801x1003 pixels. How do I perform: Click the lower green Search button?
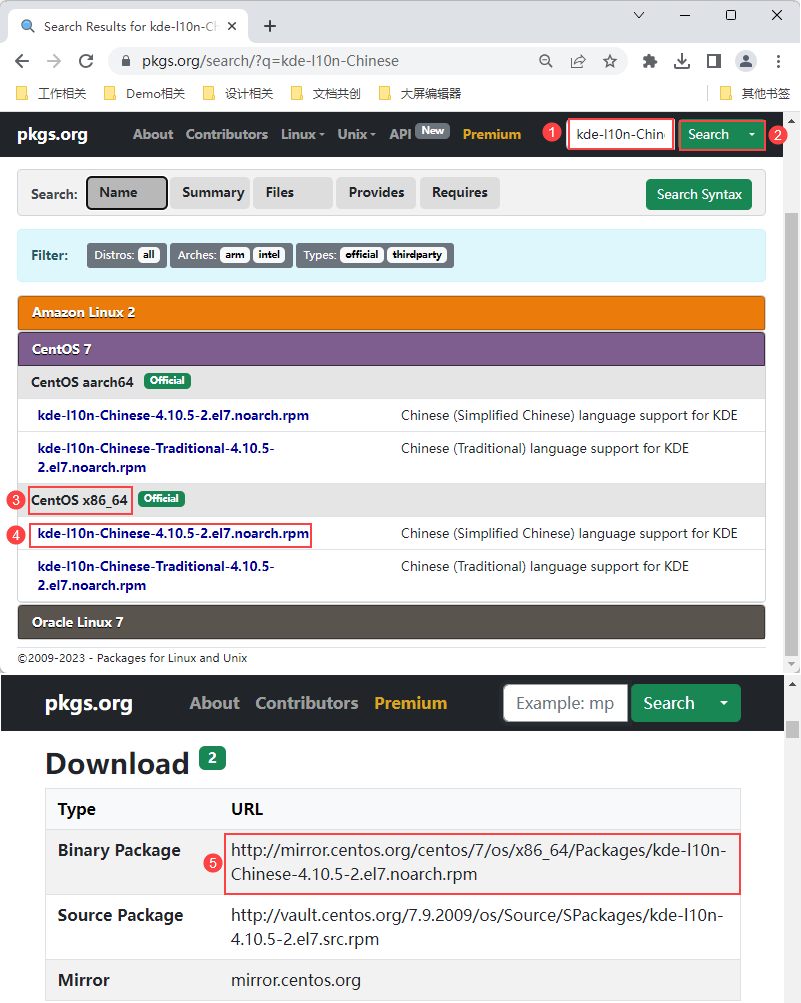pyautogui.click(x=669, y=703)
